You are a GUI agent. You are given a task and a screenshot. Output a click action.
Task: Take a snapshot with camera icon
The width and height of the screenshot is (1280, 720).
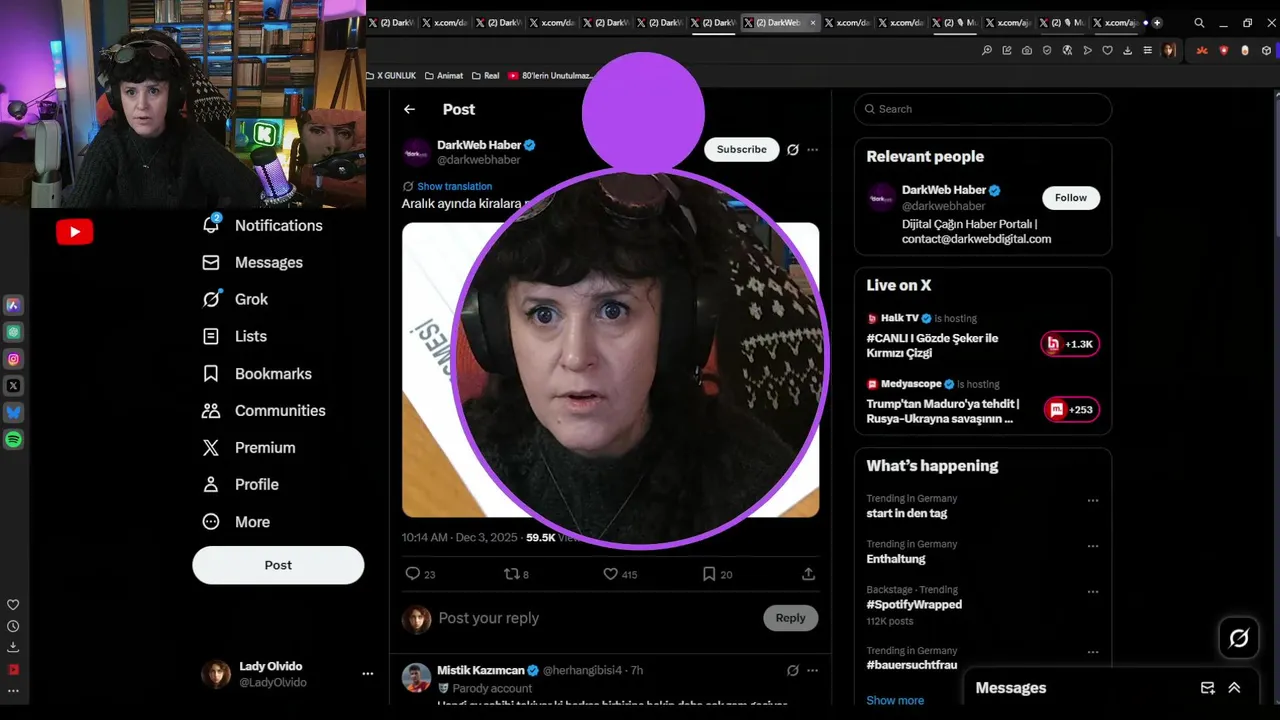(x=1027, y=50)
